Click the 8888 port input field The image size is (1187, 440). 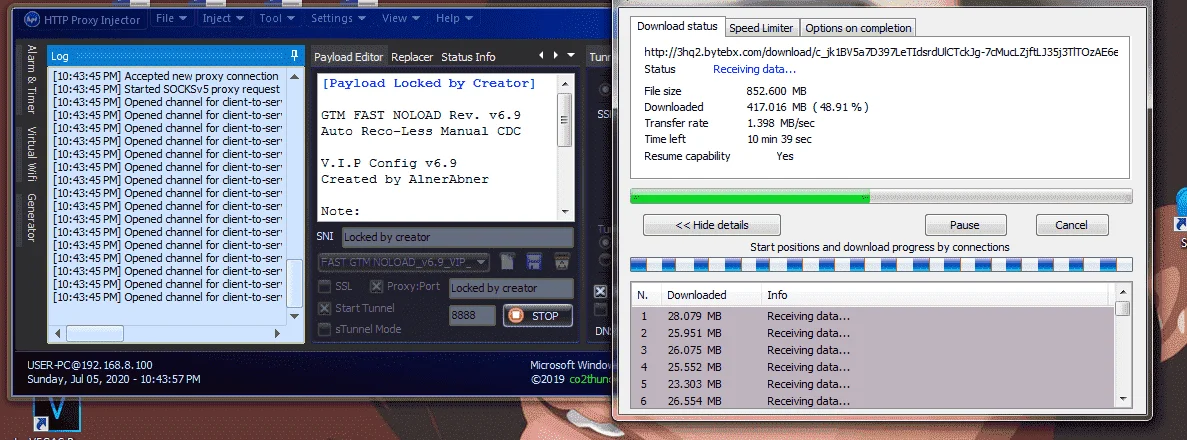(472, 316)
